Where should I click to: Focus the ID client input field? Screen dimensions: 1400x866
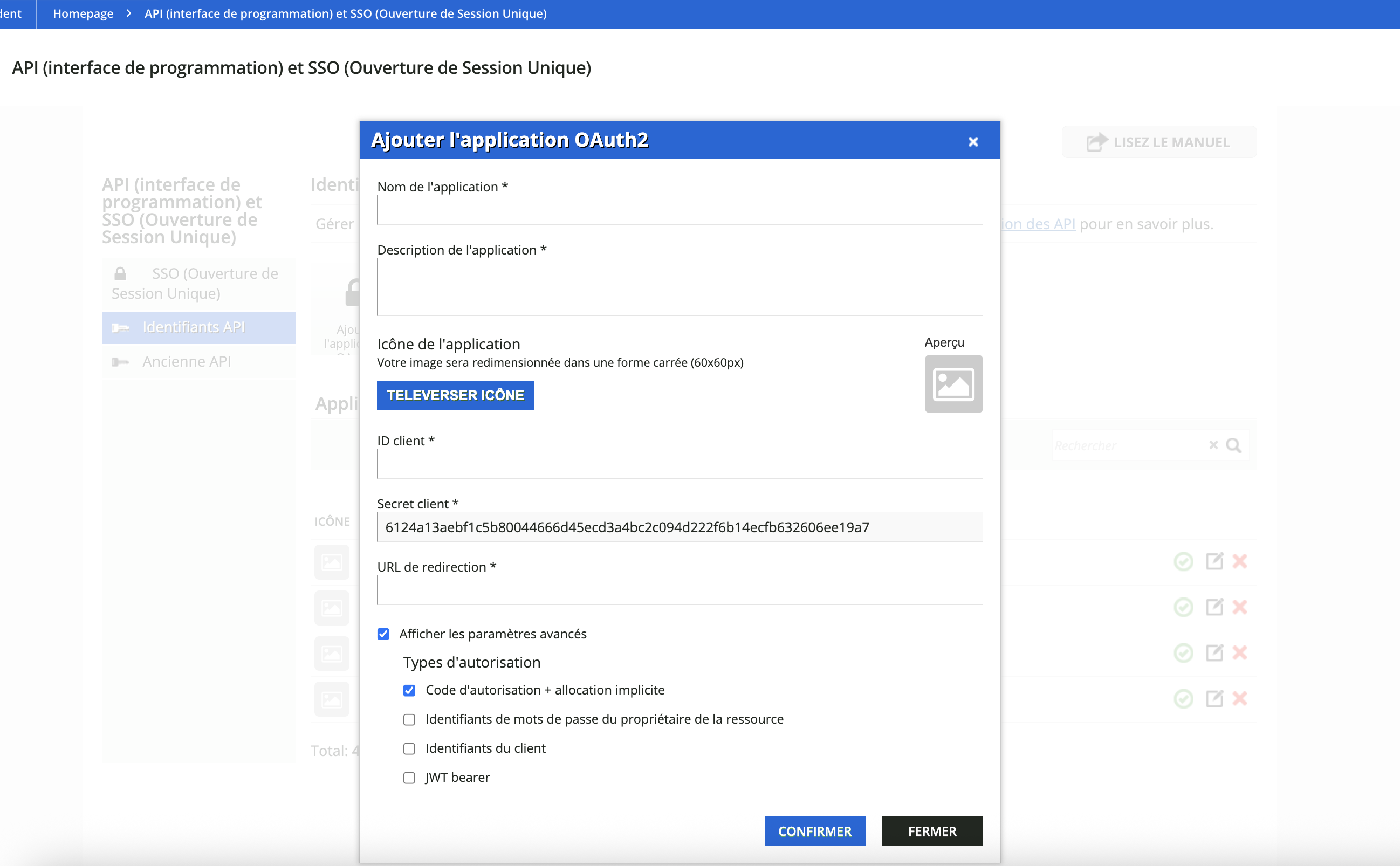(680, 463)
